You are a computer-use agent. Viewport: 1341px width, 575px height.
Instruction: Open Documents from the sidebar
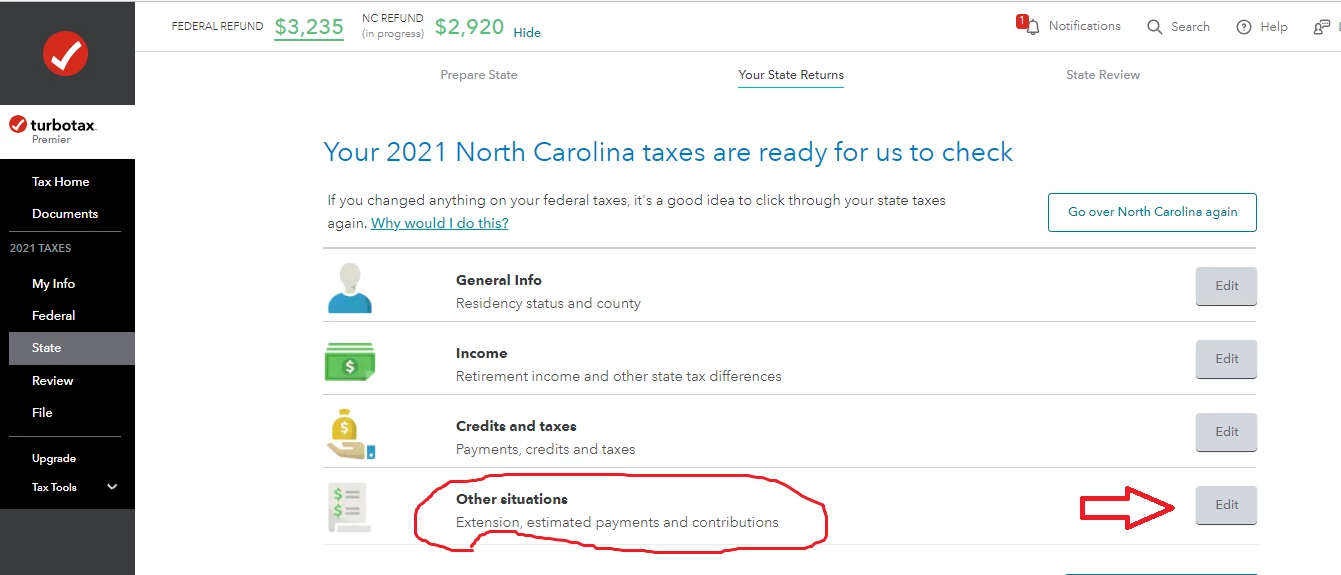coord(65,213)
